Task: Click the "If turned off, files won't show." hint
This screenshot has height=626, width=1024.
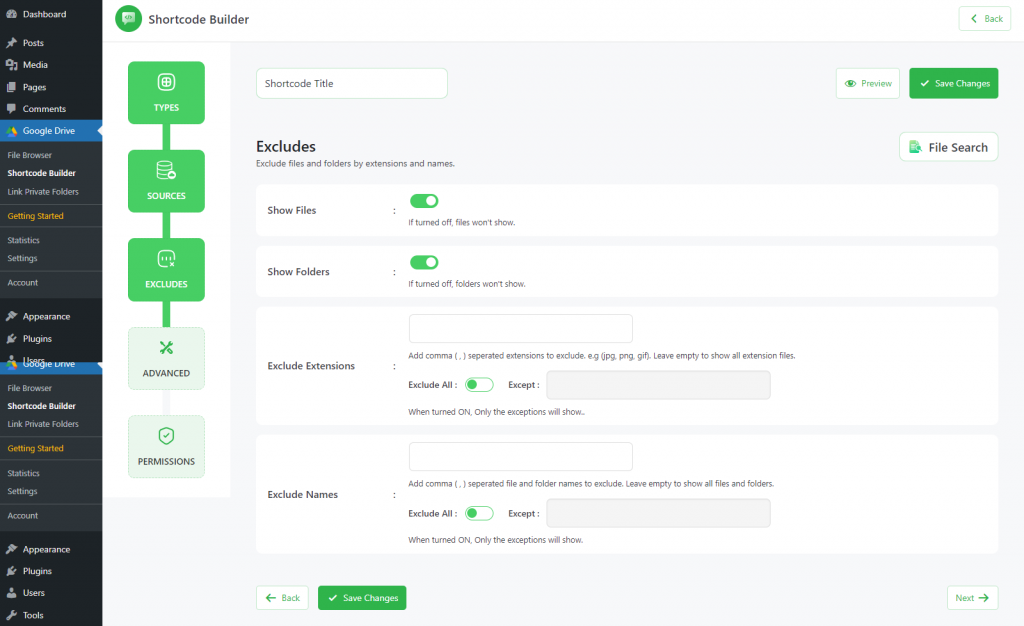Action: 462,223
